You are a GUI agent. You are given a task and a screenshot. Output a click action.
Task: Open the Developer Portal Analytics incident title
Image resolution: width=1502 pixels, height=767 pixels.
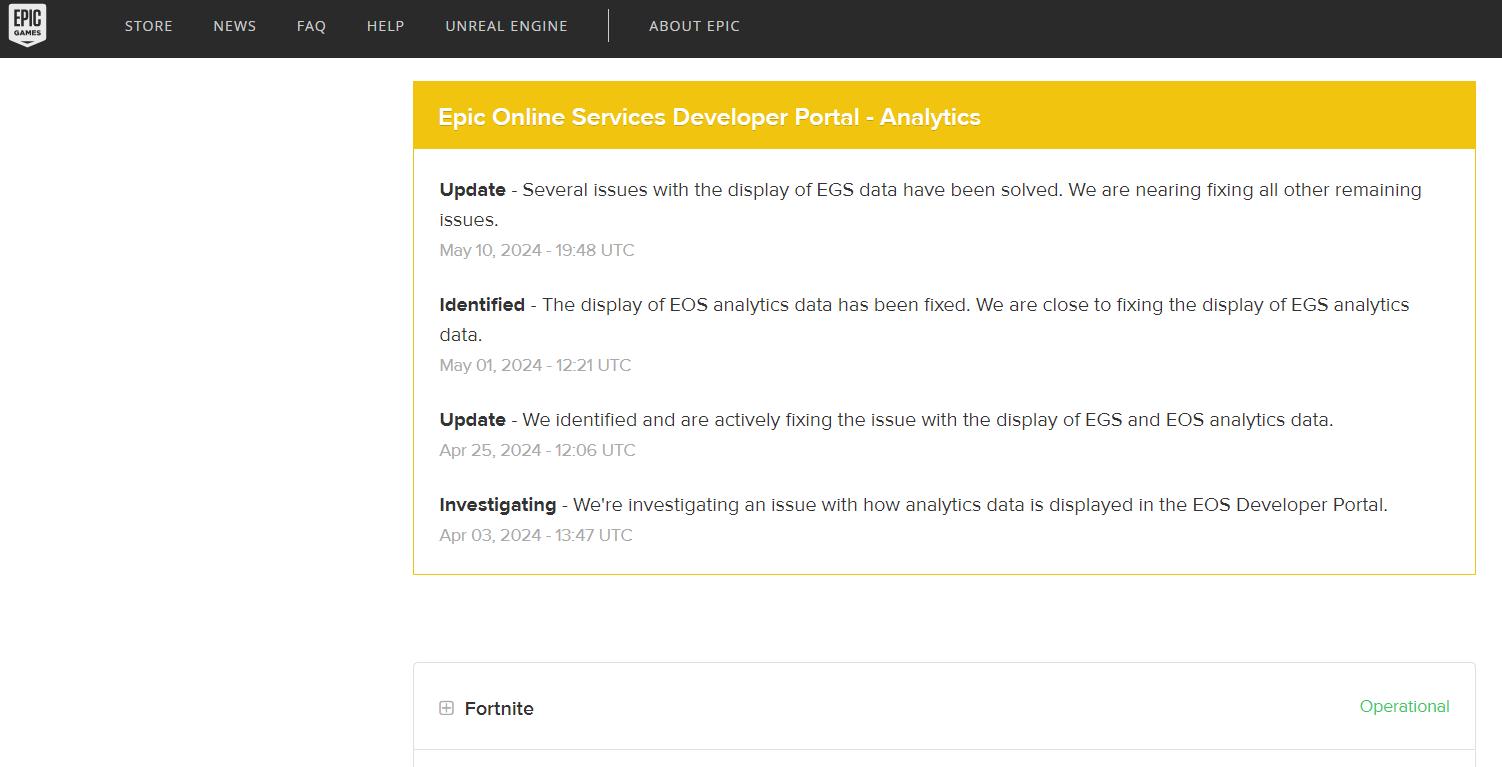(708, 117)
